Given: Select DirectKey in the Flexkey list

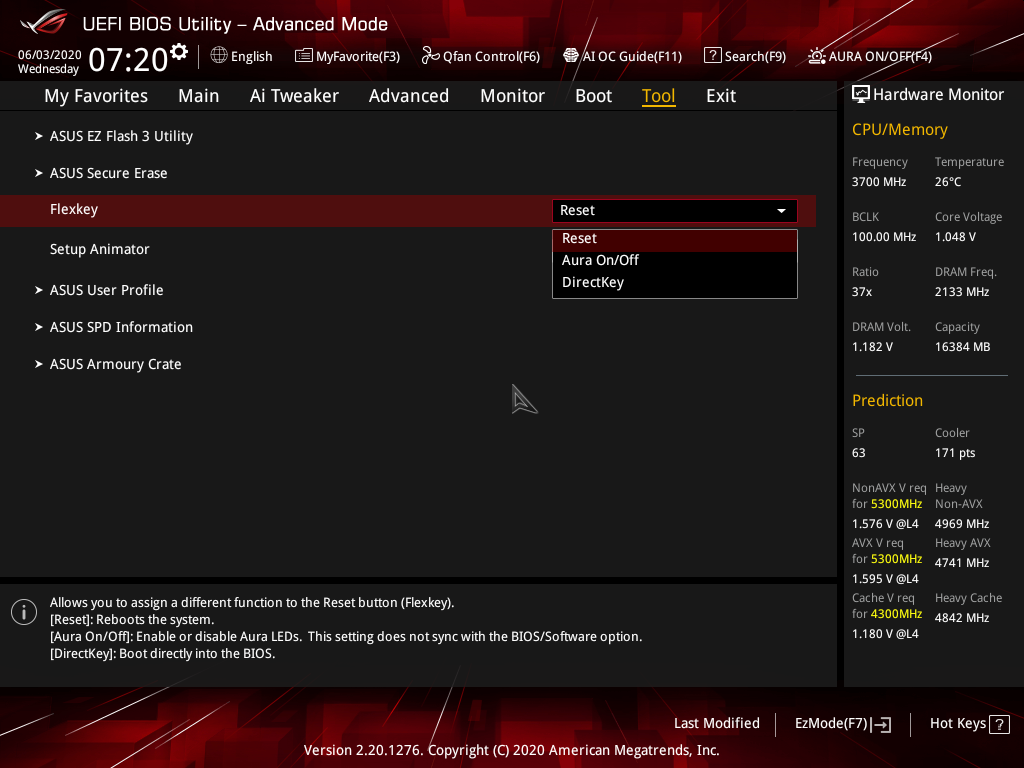Looking at the screenshot, I should tap(593, 281).
